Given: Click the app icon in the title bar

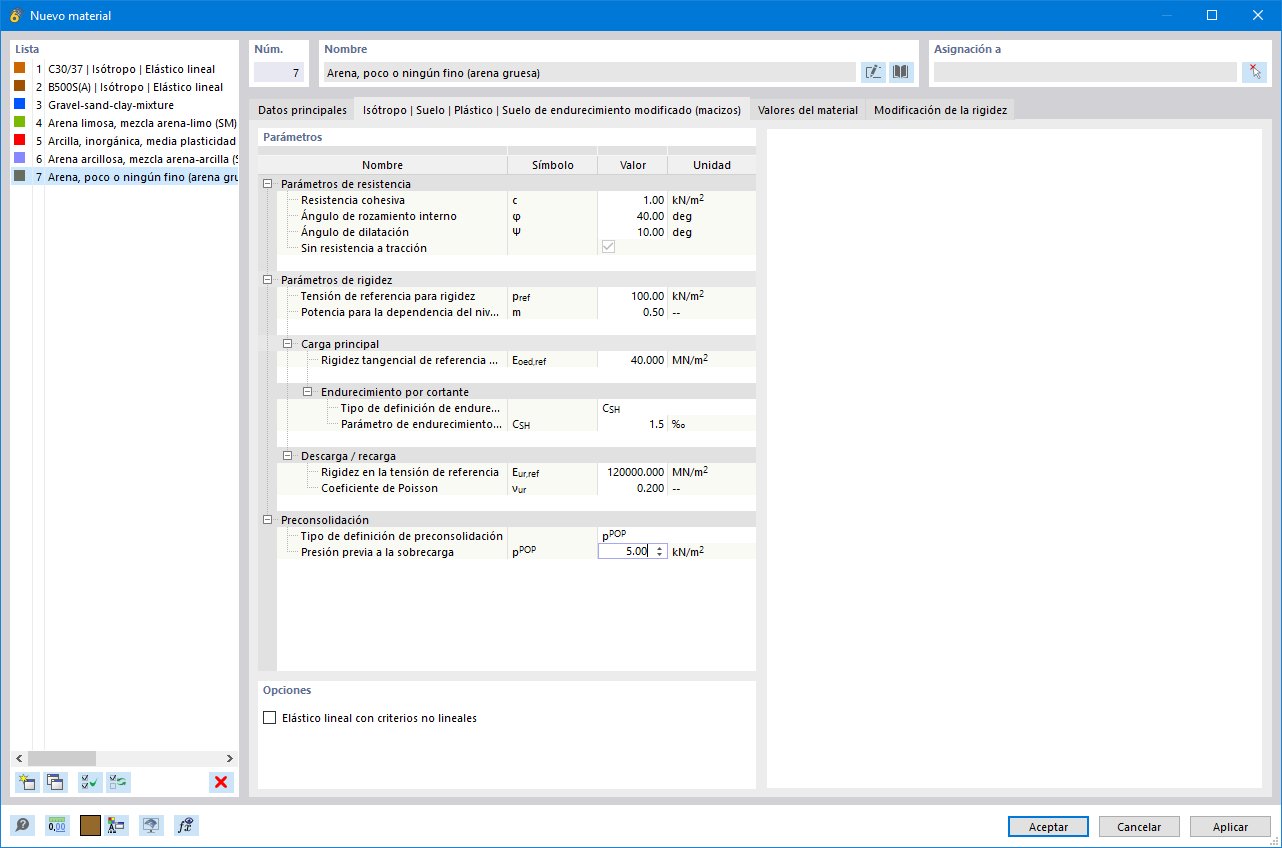Looking at the screenshot, I should [x=15, y=16].
